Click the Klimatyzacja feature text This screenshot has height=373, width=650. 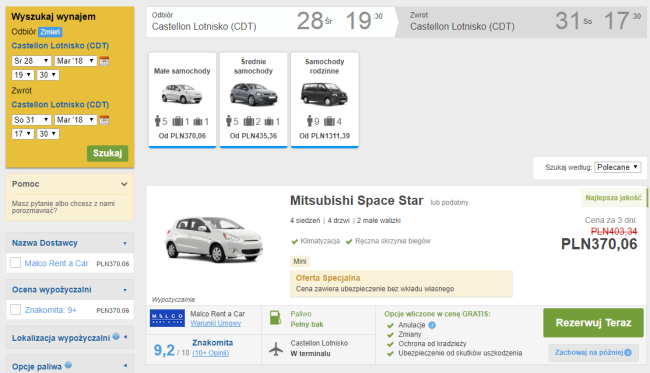coord(320,241)
